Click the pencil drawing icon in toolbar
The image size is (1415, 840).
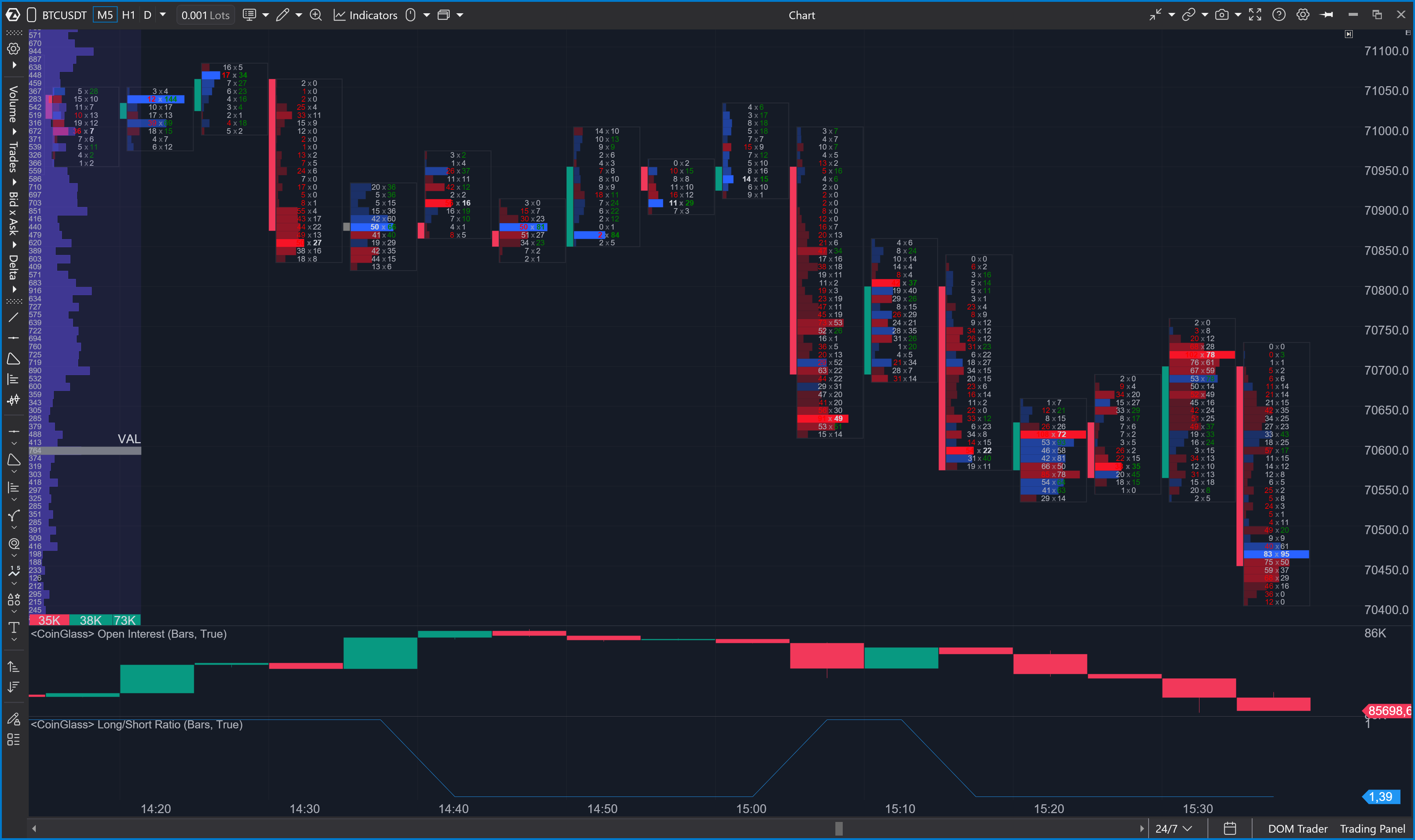[282, 15]
